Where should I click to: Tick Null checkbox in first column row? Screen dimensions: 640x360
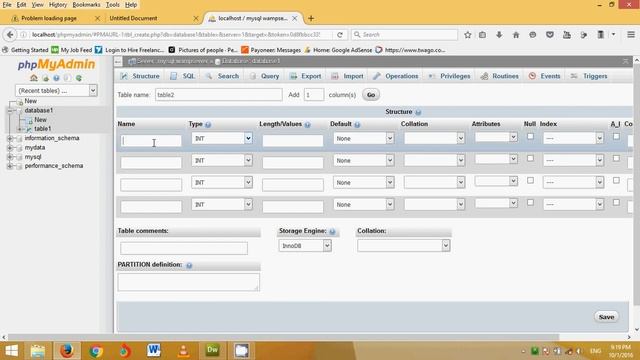[x=530, y=136]
